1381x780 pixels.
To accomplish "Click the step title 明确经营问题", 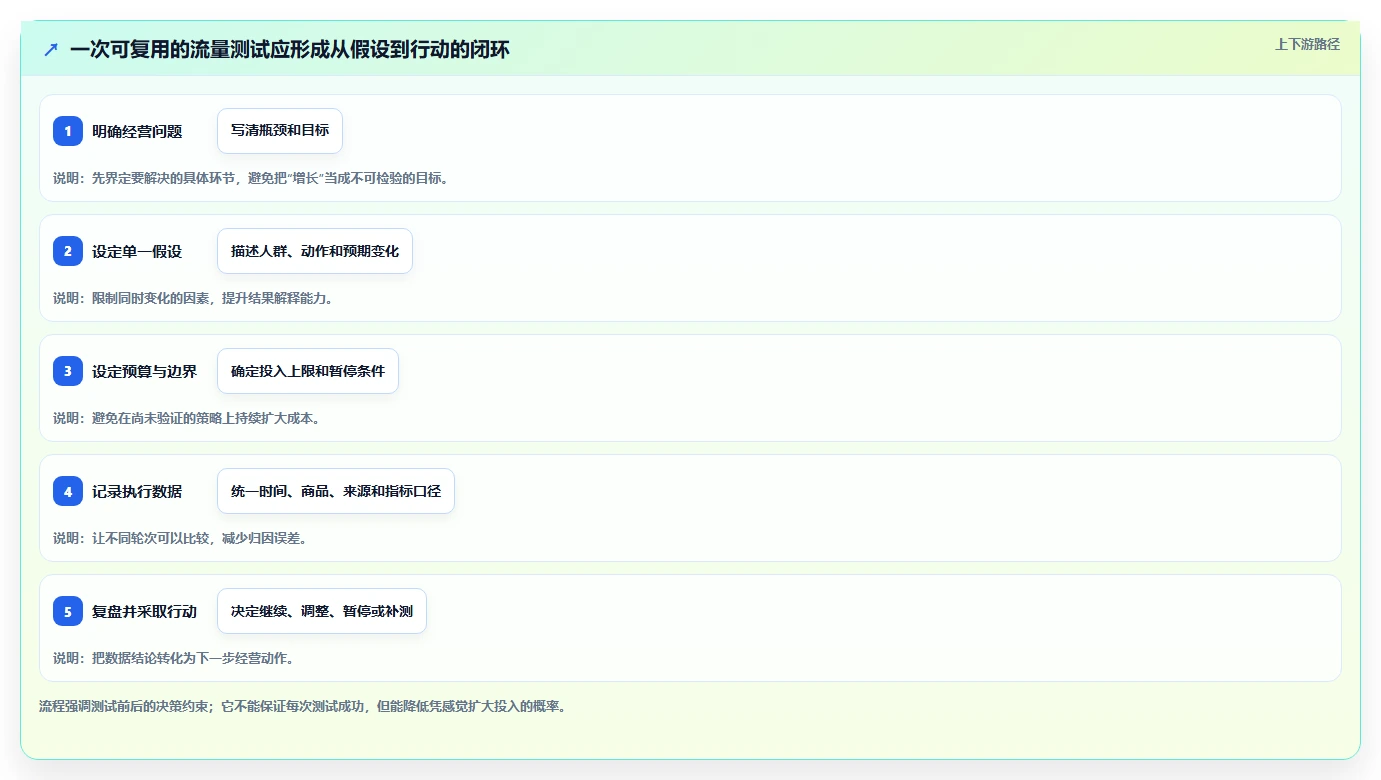I will pyautogui.click(x=137, y=131).
